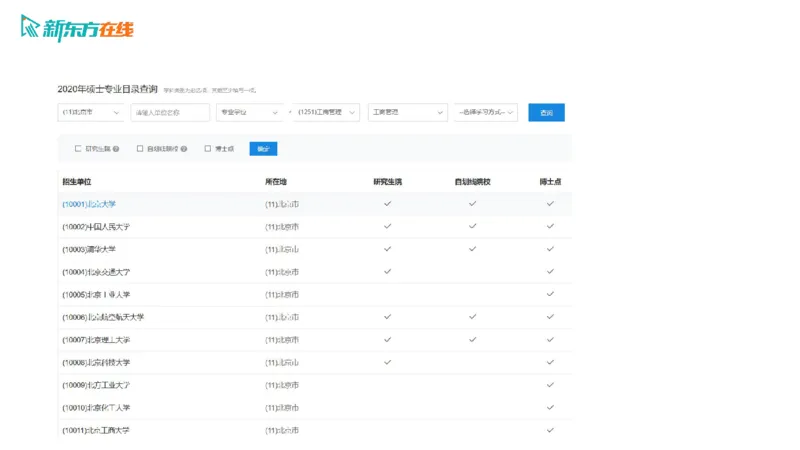Image resolution: width=800 pixels, height=450 pixels.
Task: Click the blue 确定 confirm button
Action: 263,149
